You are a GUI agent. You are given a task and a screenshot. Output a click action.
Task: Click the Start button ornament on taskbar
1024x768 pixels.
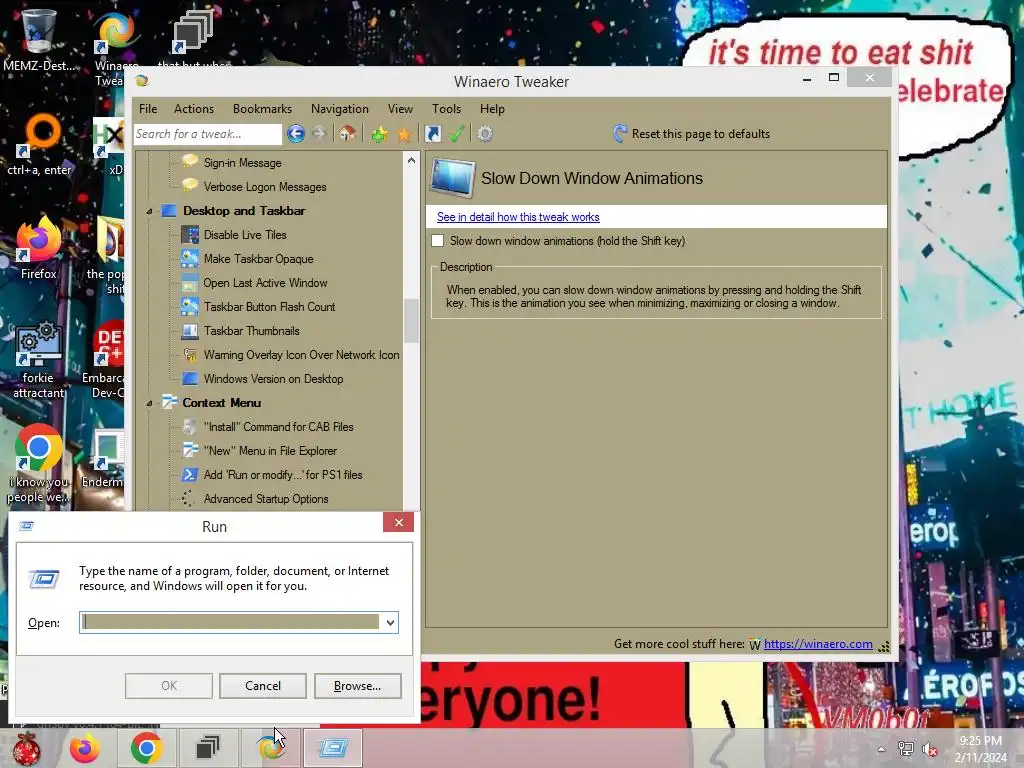click(27, 748)
